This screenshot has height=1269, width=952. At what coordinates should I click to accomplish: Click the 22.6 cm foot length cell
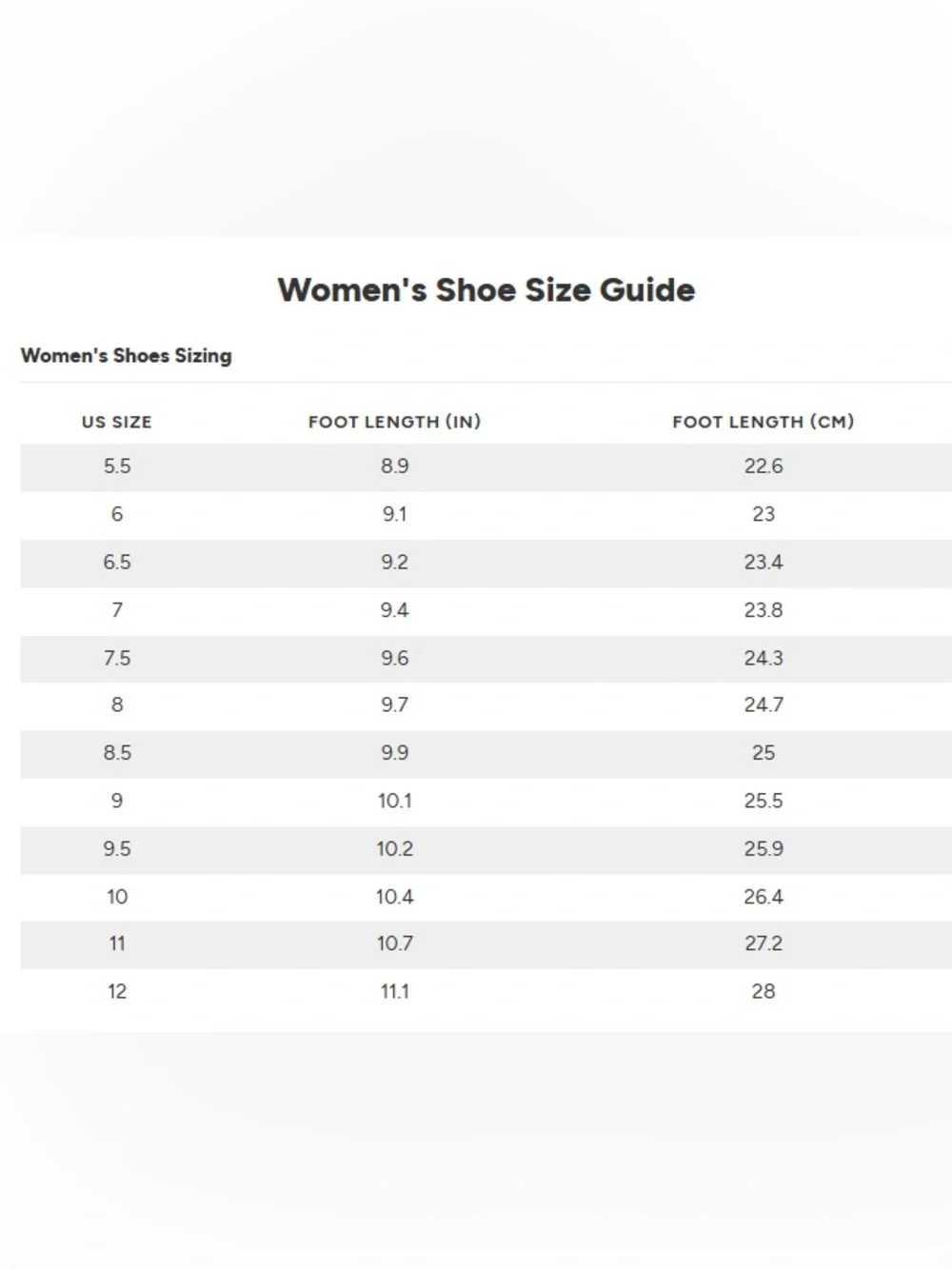[764, 466]
